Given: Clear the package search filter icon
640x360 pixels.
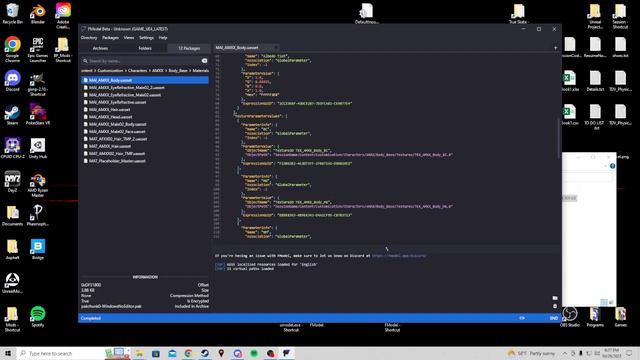Looking at the screenshot, I should 204,61.
